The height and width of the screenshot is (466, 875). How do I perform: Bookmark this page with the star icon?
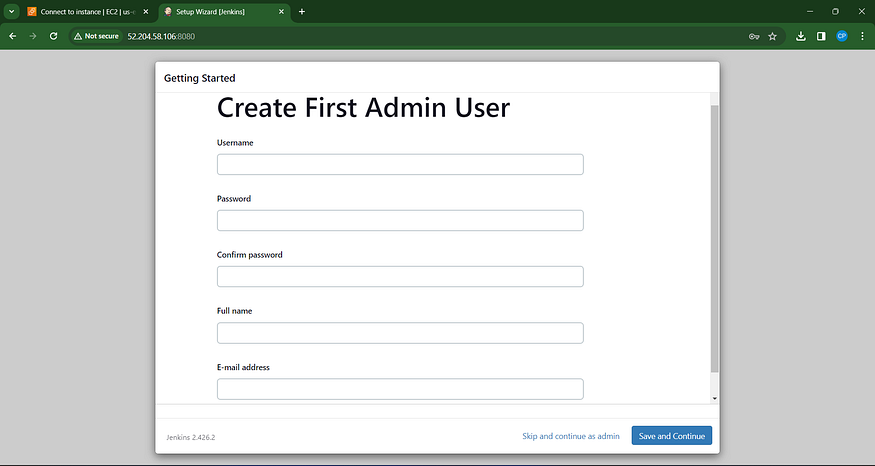[x=772, y=36]
